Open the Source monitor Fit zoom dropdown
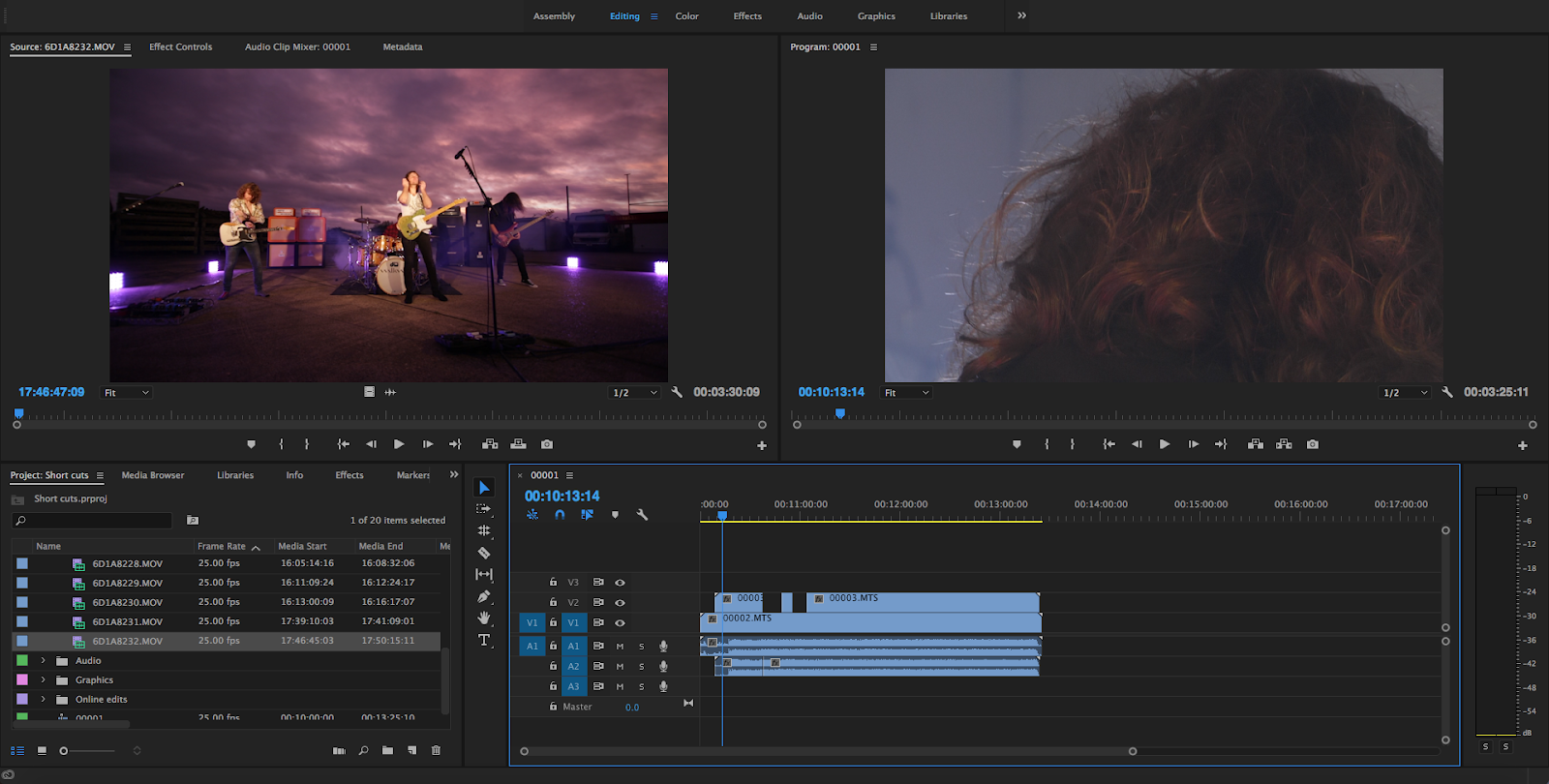The width and height of the screenshot is (1549, 784). pyautogui.click(x=127, y=392)
